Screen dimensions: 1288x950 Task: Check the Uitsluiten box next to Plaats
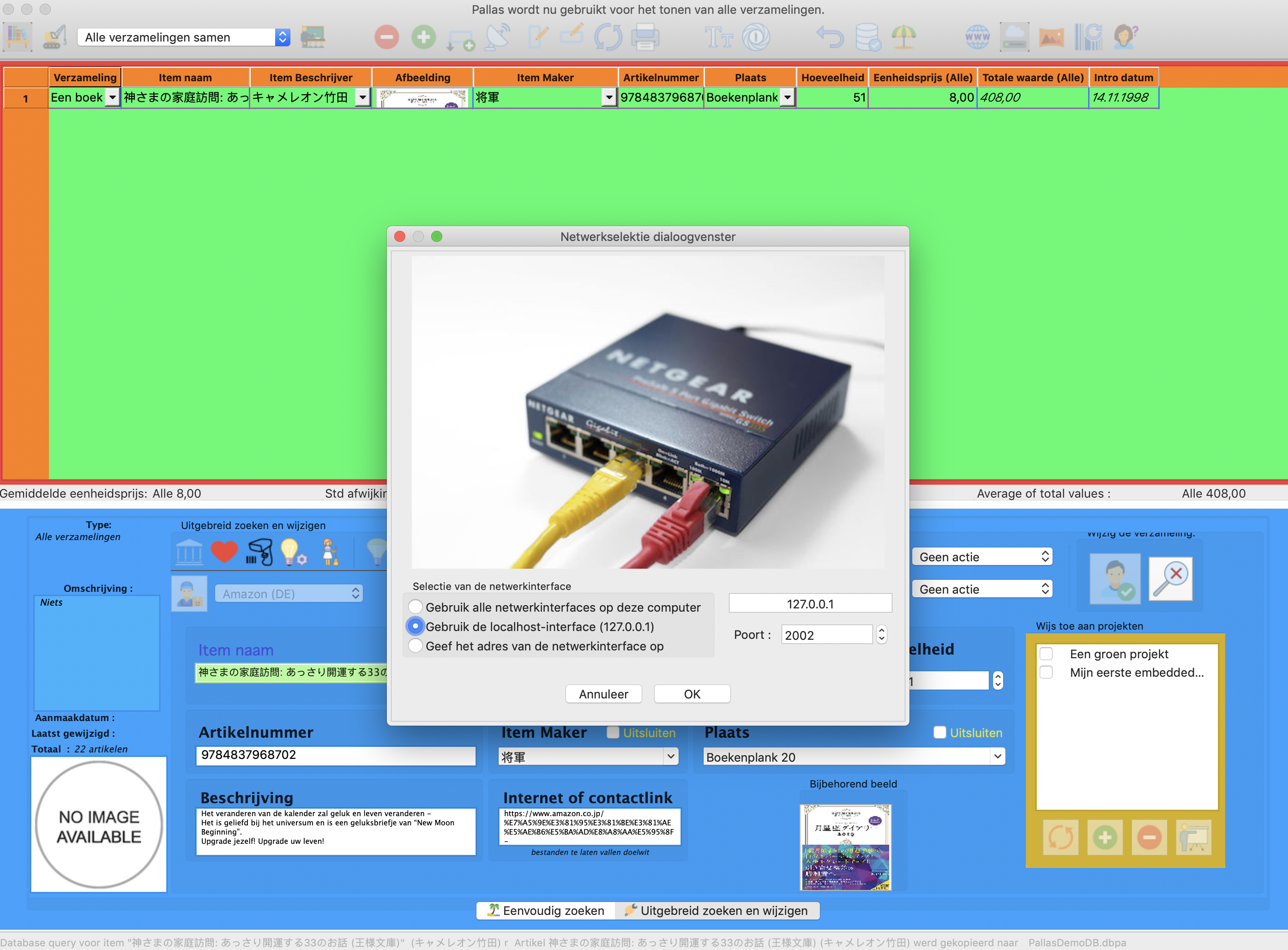coord(939,733)
